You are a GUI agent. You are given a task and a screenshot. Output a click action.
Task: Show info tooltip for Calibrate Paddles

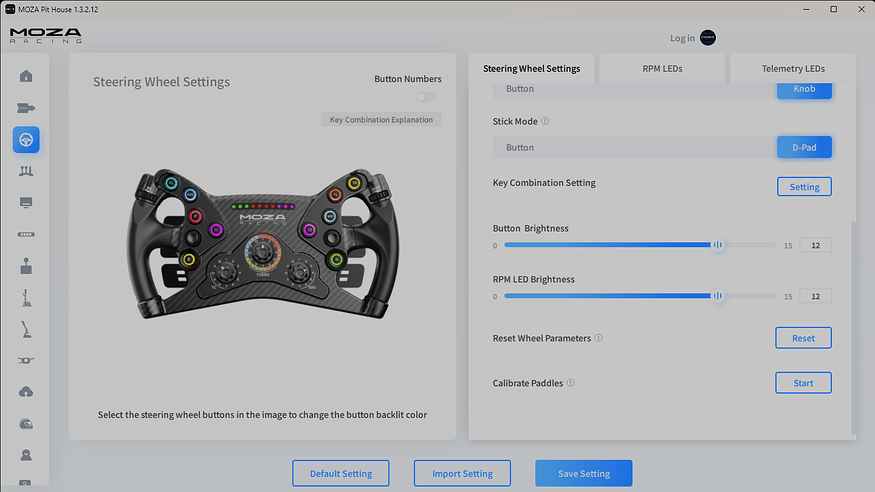tap(570, 383)
